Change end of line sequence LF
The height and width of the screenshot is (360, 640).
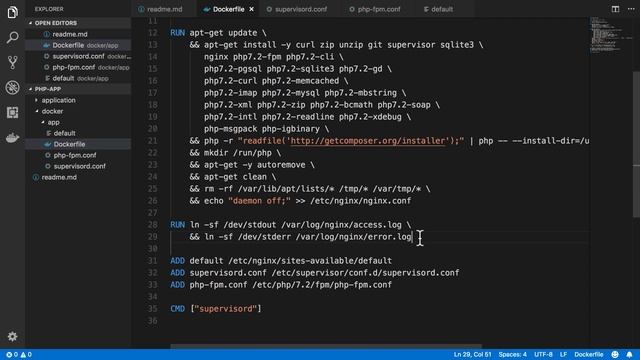click(x=563, y=355)
